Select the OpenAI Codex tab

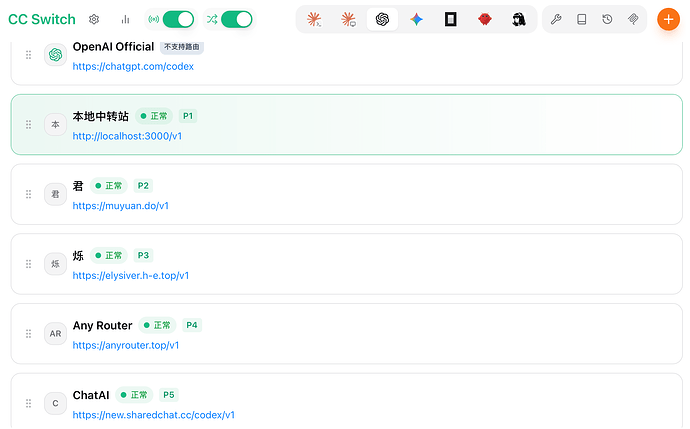click(382, 19)
